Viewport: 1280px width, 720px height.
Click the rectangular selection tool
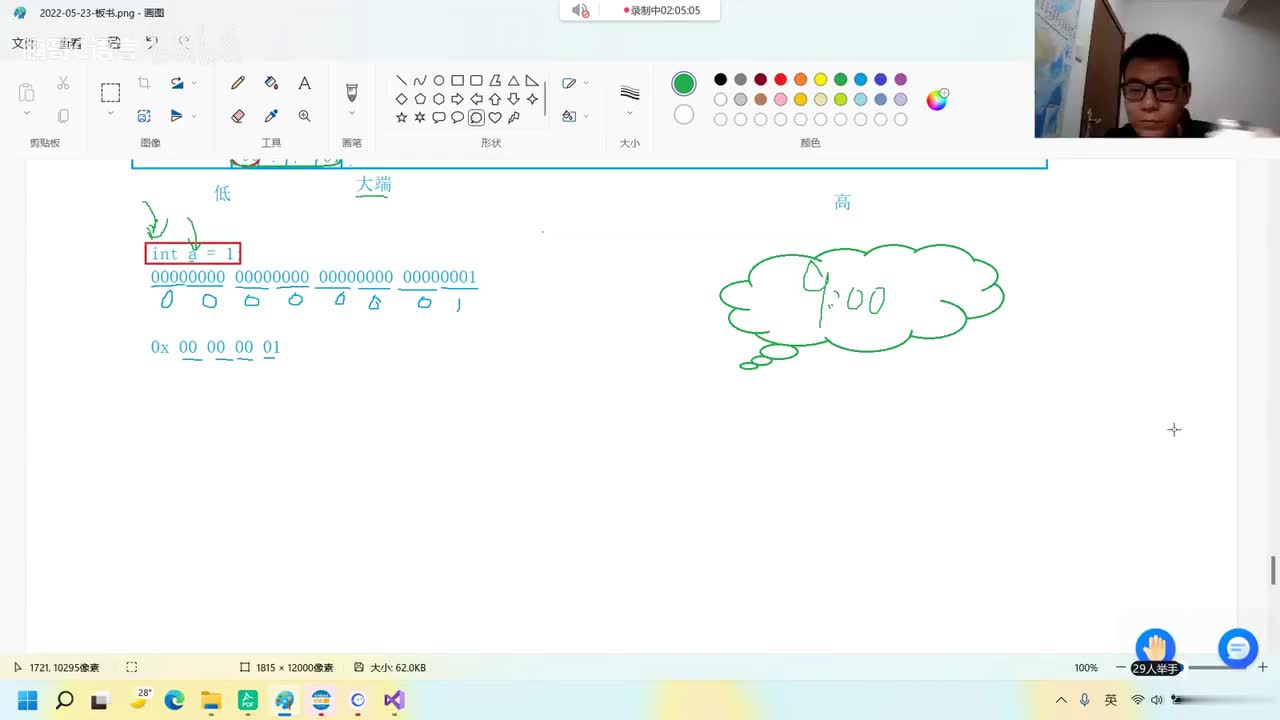(110, 92)
